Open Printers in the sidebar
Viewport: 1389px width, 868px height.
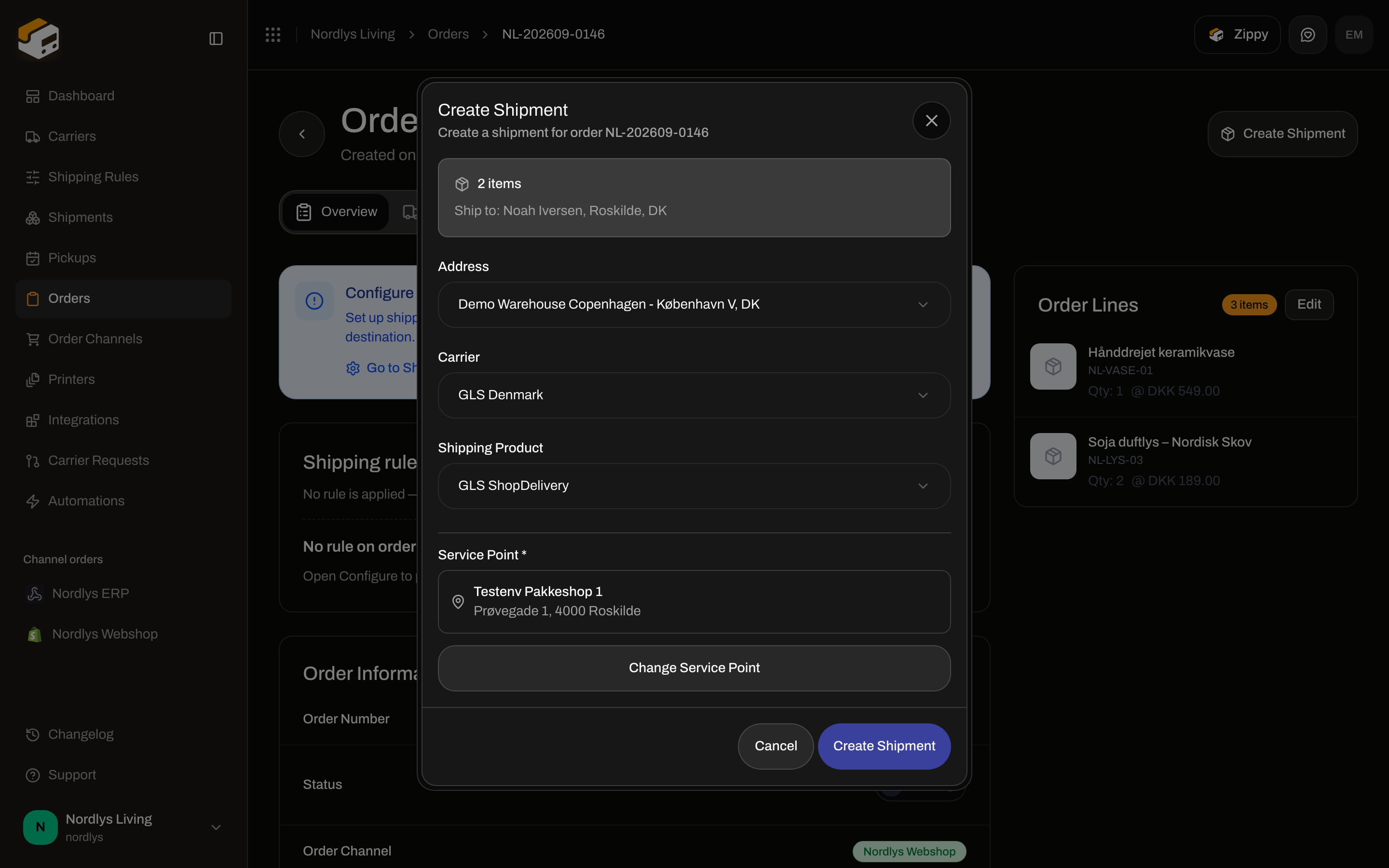123,380
